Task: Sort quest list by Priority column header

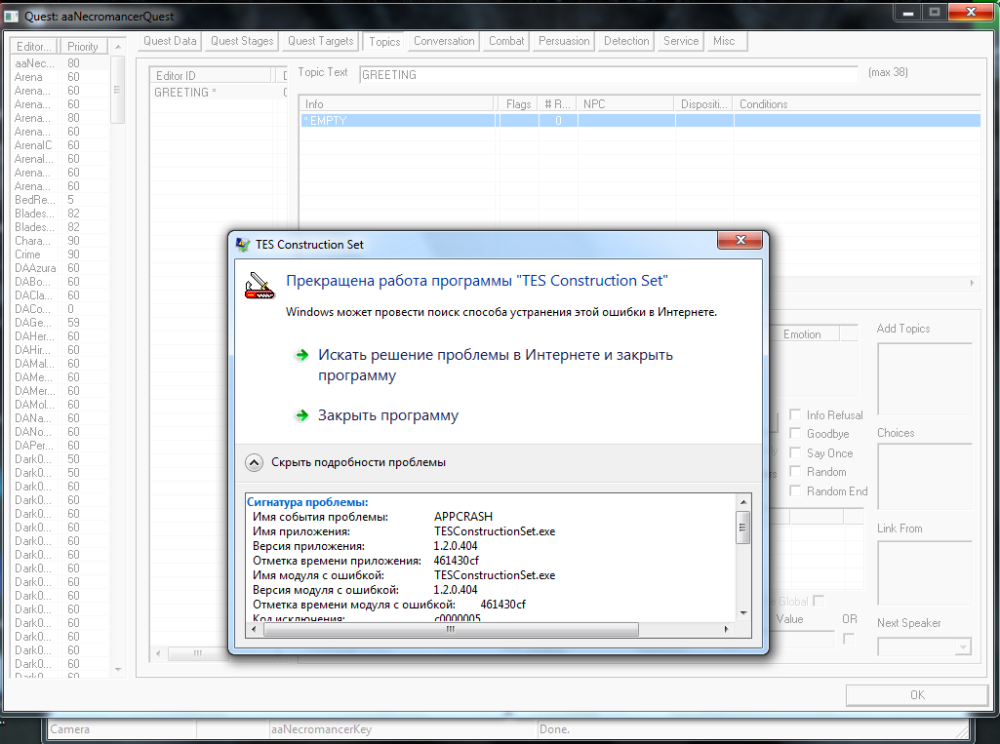Action: click(85, 47)
